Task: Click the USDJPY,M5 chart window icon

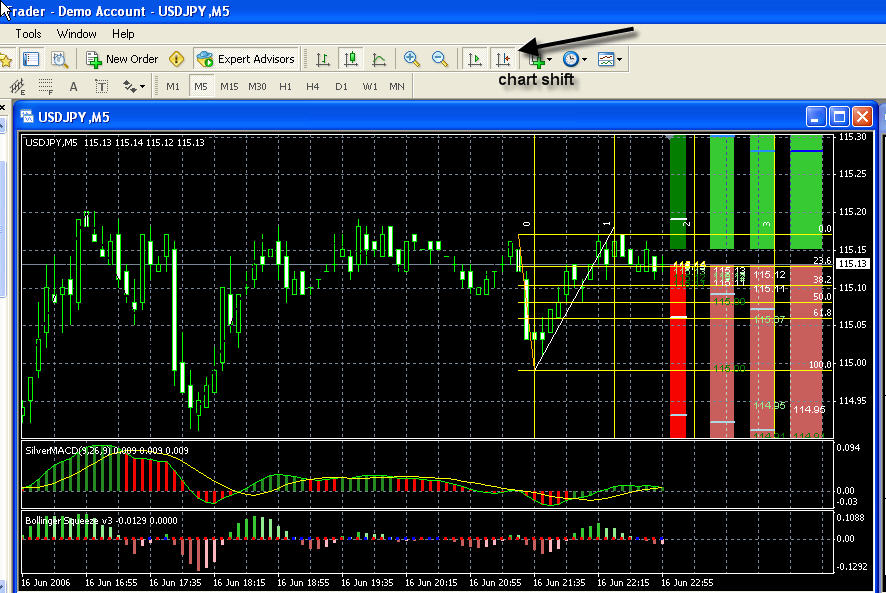Action: point(27,116)
